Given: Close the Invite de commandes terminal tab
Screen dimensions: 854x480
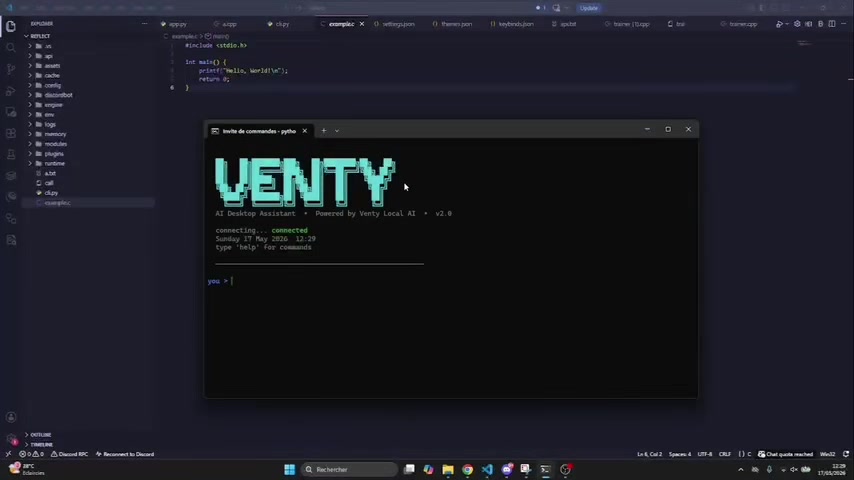Looking at the screenshot, I should click(304, 131).
